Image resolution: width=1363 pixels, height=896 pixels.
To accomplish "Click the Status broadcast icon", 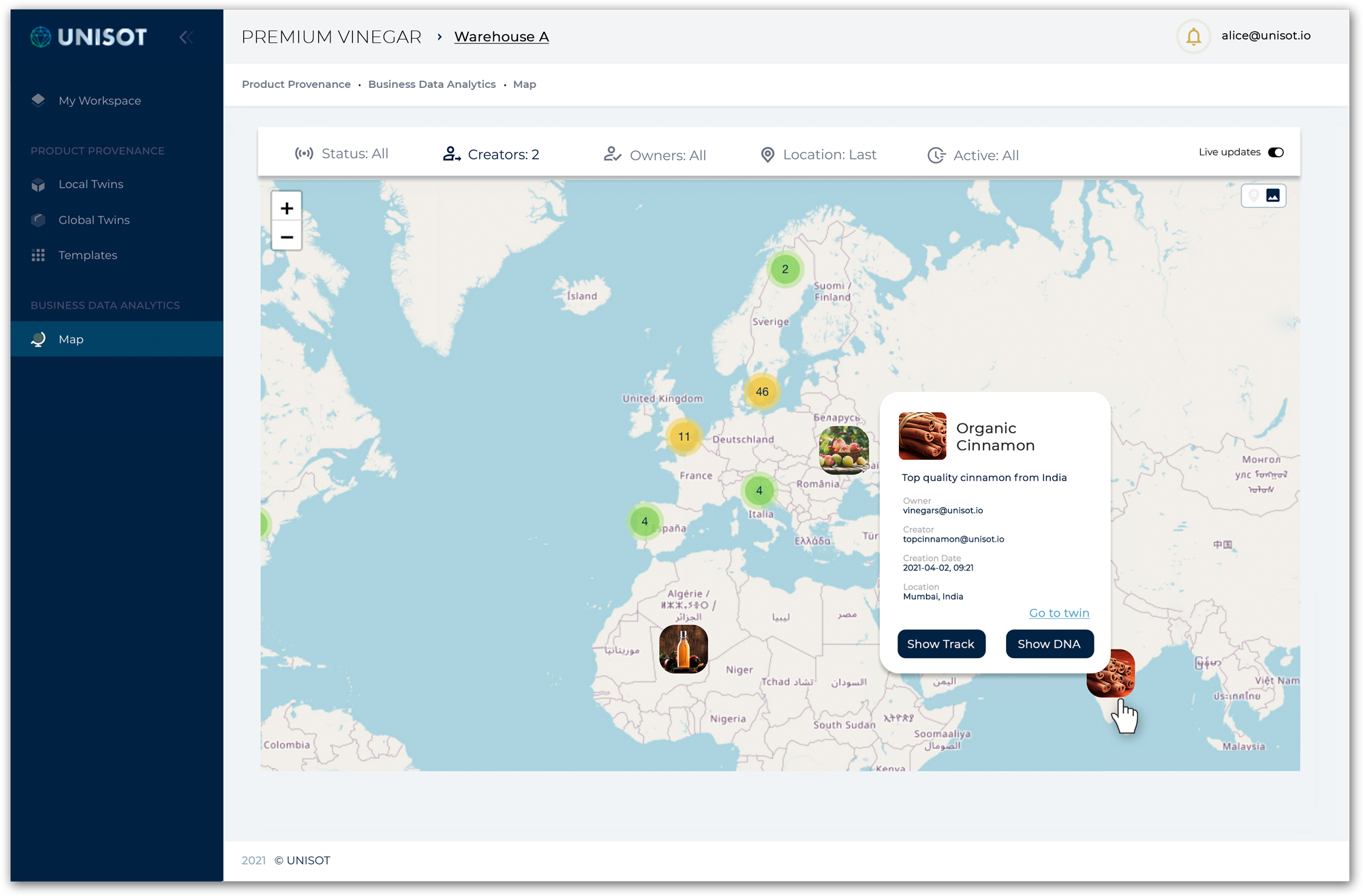I will pyautogui.click(x=304, y=154).
